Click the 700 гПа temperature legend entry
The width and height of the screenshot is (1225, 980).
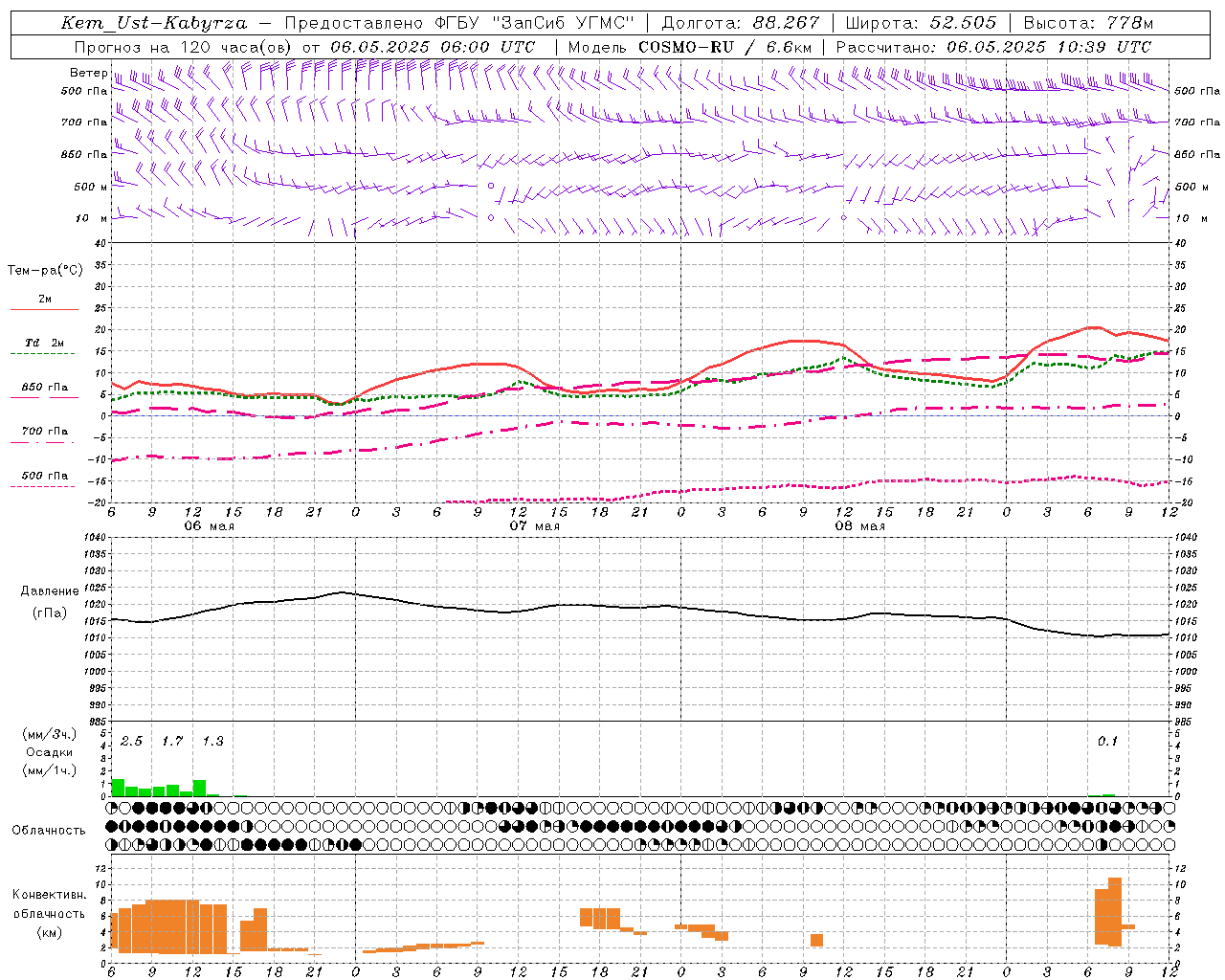pos(45,432)
